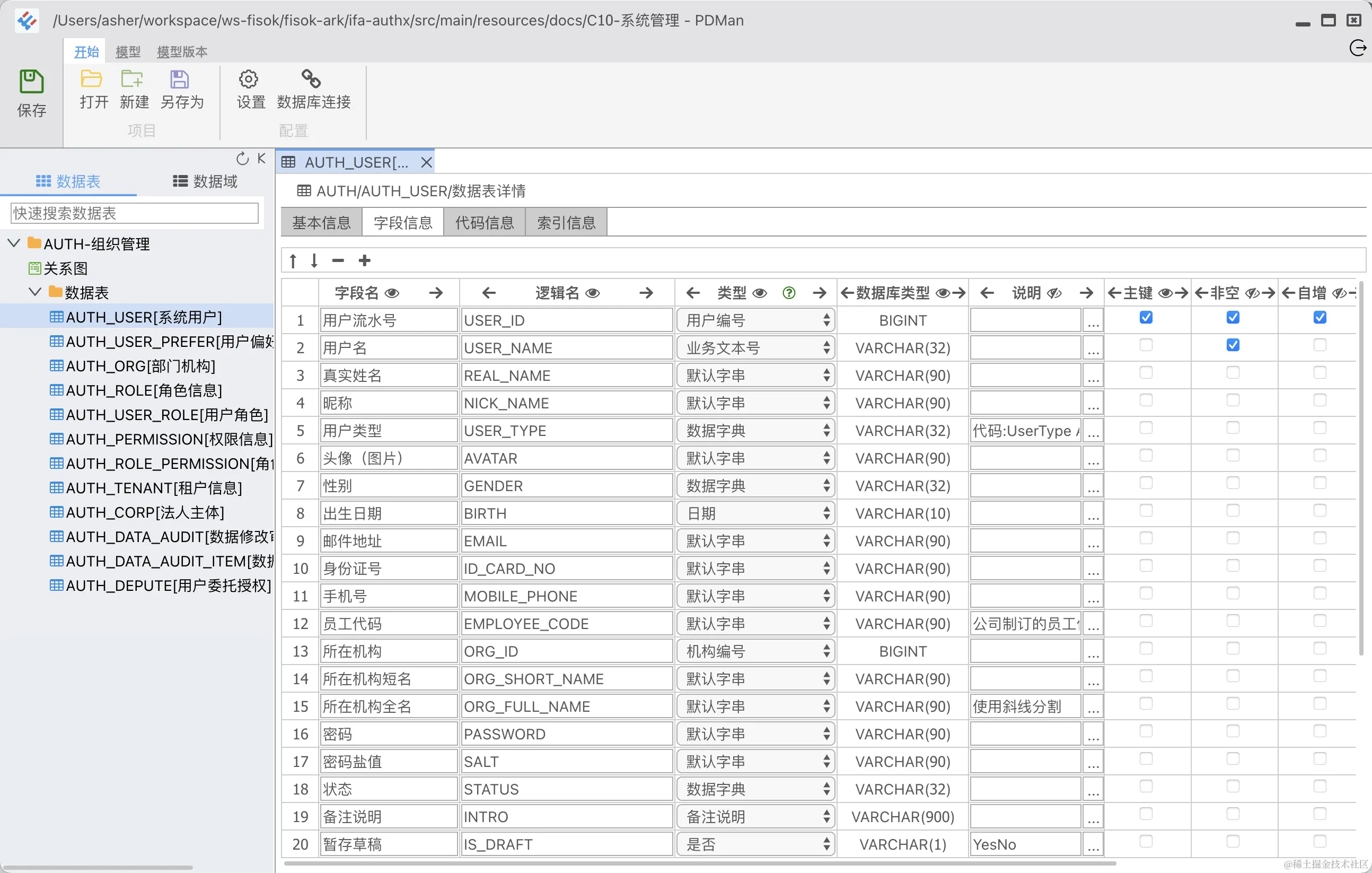The image size is (1372, 873).
Task: Open the type dropdown for USER_NAME row
Action: point(755,348)
